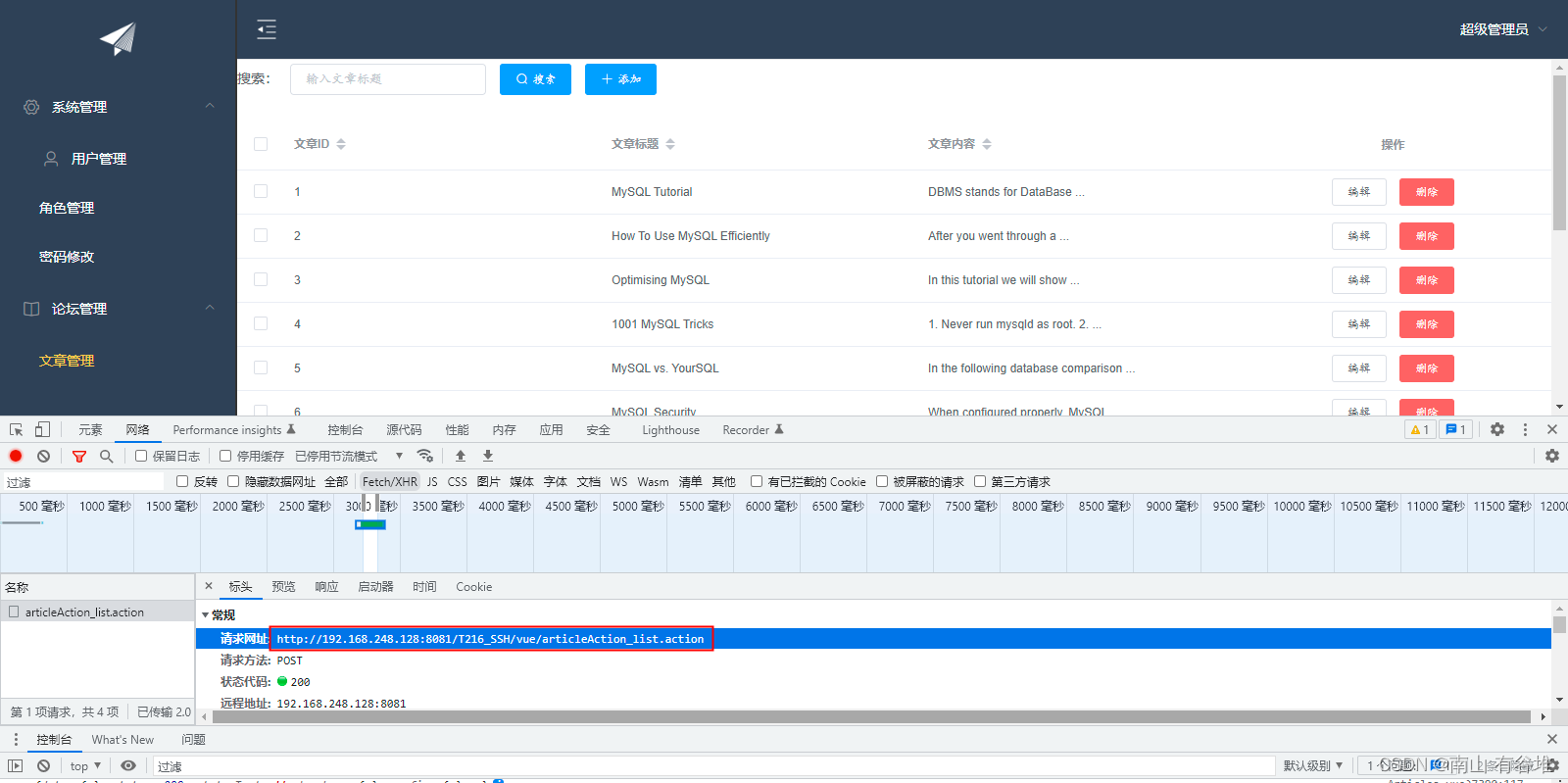Screen dimensions: 1568x783
Task: Click 编辑 for the MySQL Tutorial row
Action: tap(1359, 192)
